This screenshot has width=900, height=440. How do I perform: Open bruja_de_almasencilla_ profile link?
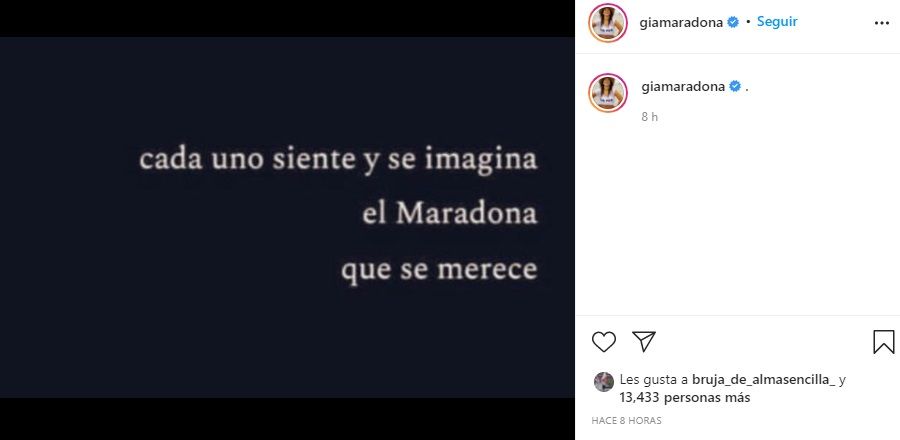point(763,379)
